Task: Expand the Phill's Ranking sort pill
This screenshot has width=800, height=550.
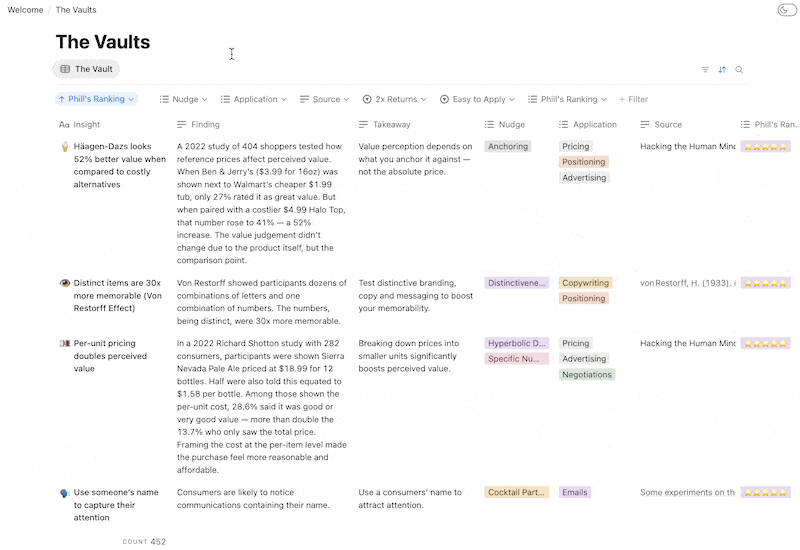Action: point(96,99)
